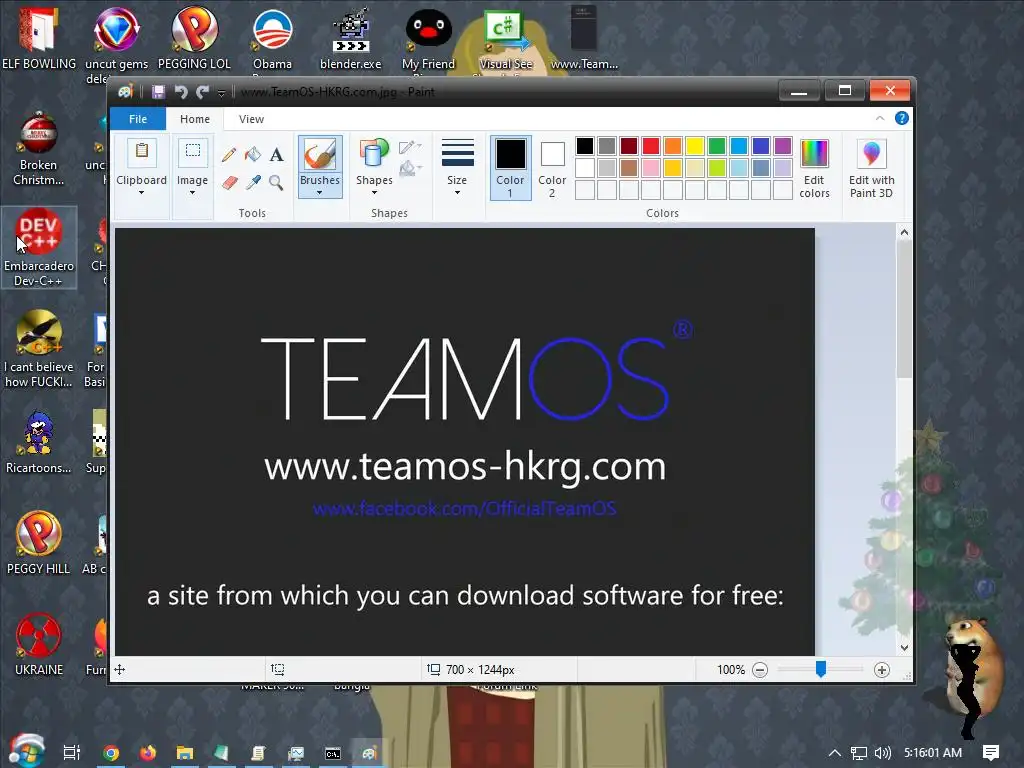Viewport: 1024px width, 768px height.
Task: Click the Clipboard paste icon
Action: (141, 152)
